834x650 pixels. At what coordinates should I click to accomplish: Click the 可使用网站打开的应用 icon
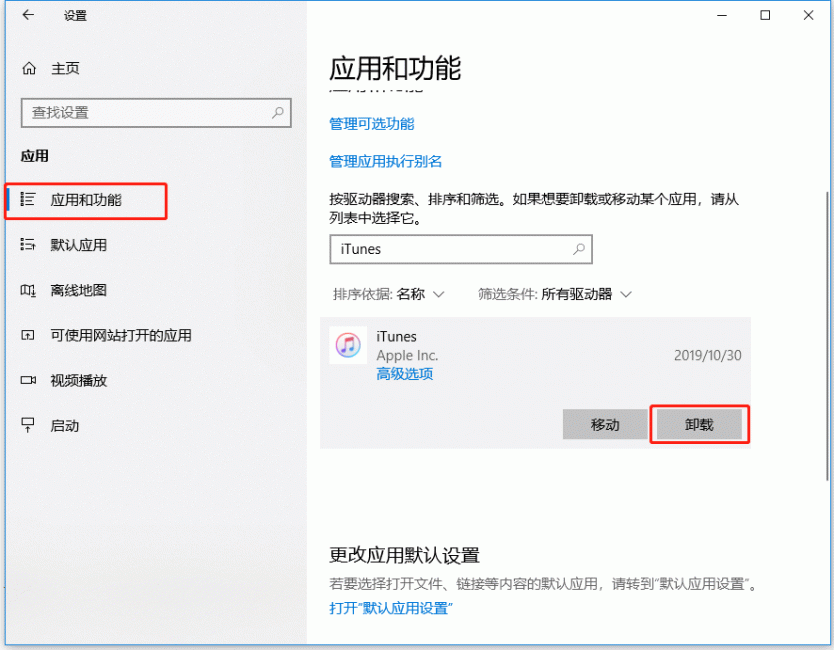(x=28, y=335)
